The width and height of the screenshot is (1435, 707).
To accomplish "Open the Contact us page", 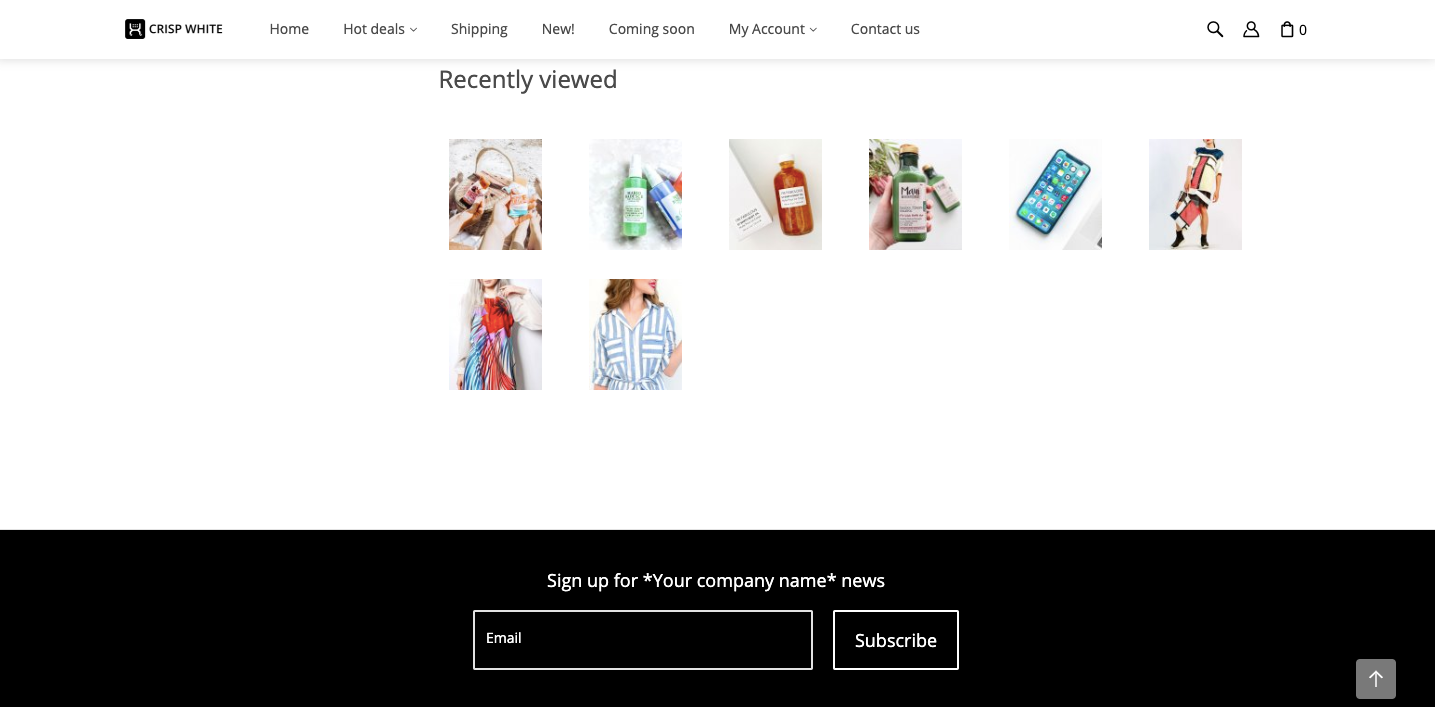I will click(885, 29).
